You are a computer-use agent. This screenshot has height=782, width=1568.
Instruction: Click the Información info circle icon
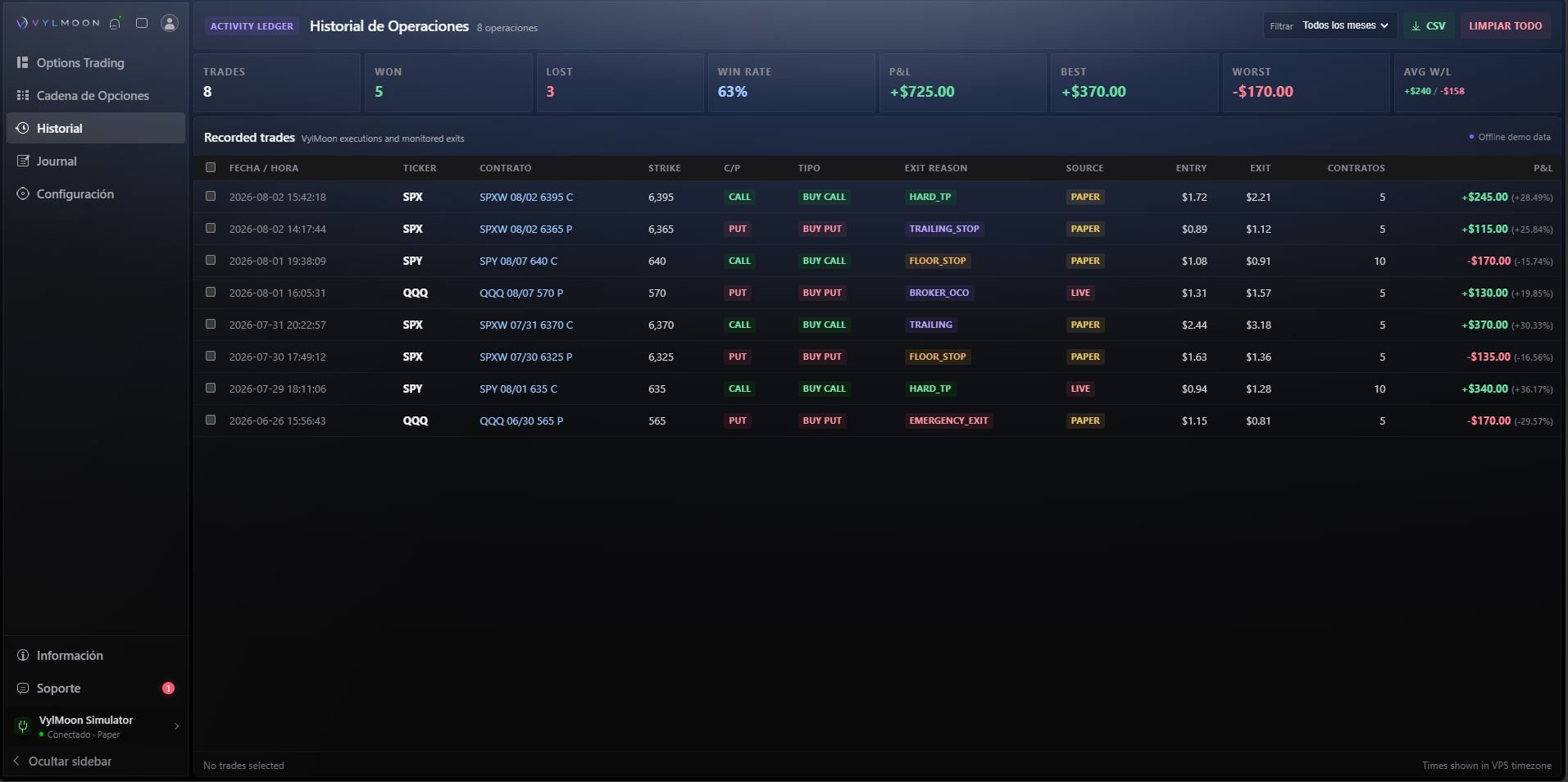point(23,656)
